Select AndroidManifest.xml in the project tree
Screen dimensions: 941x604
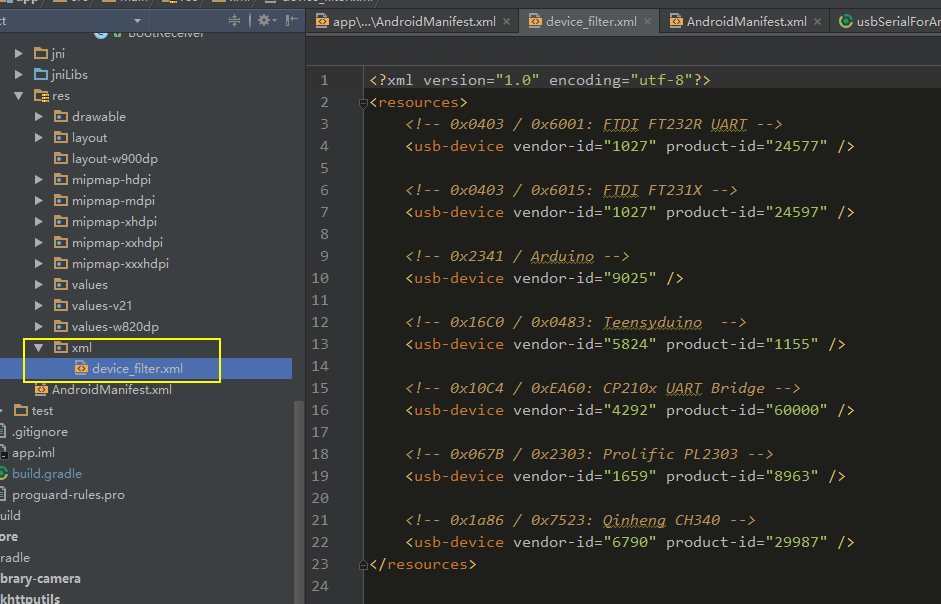click(112, 390)
